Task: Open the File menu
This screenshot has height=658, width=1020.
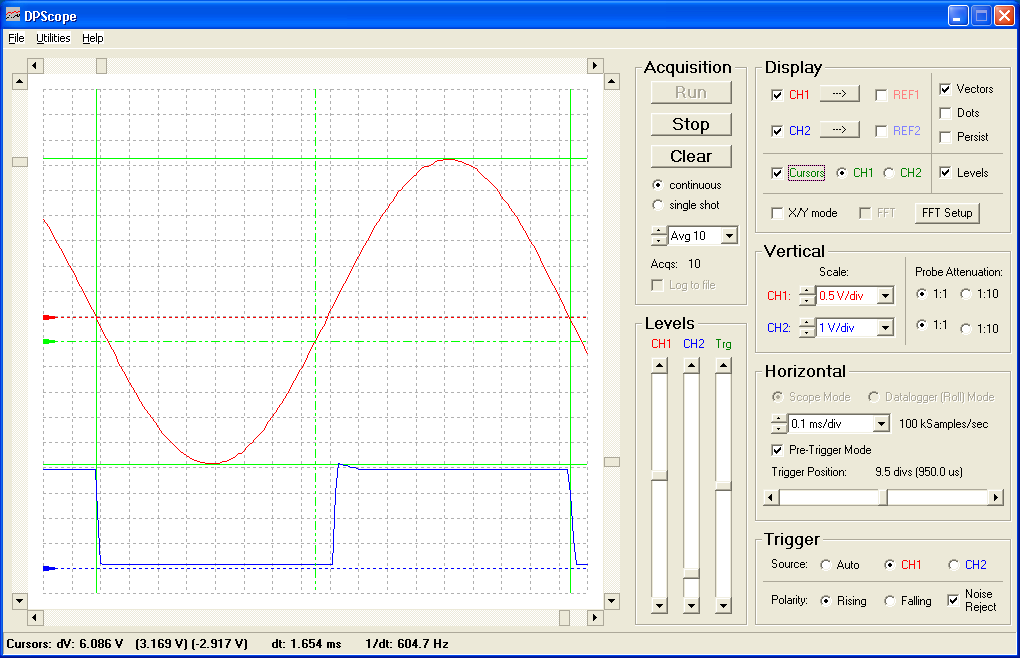Action: coord(16,38)
